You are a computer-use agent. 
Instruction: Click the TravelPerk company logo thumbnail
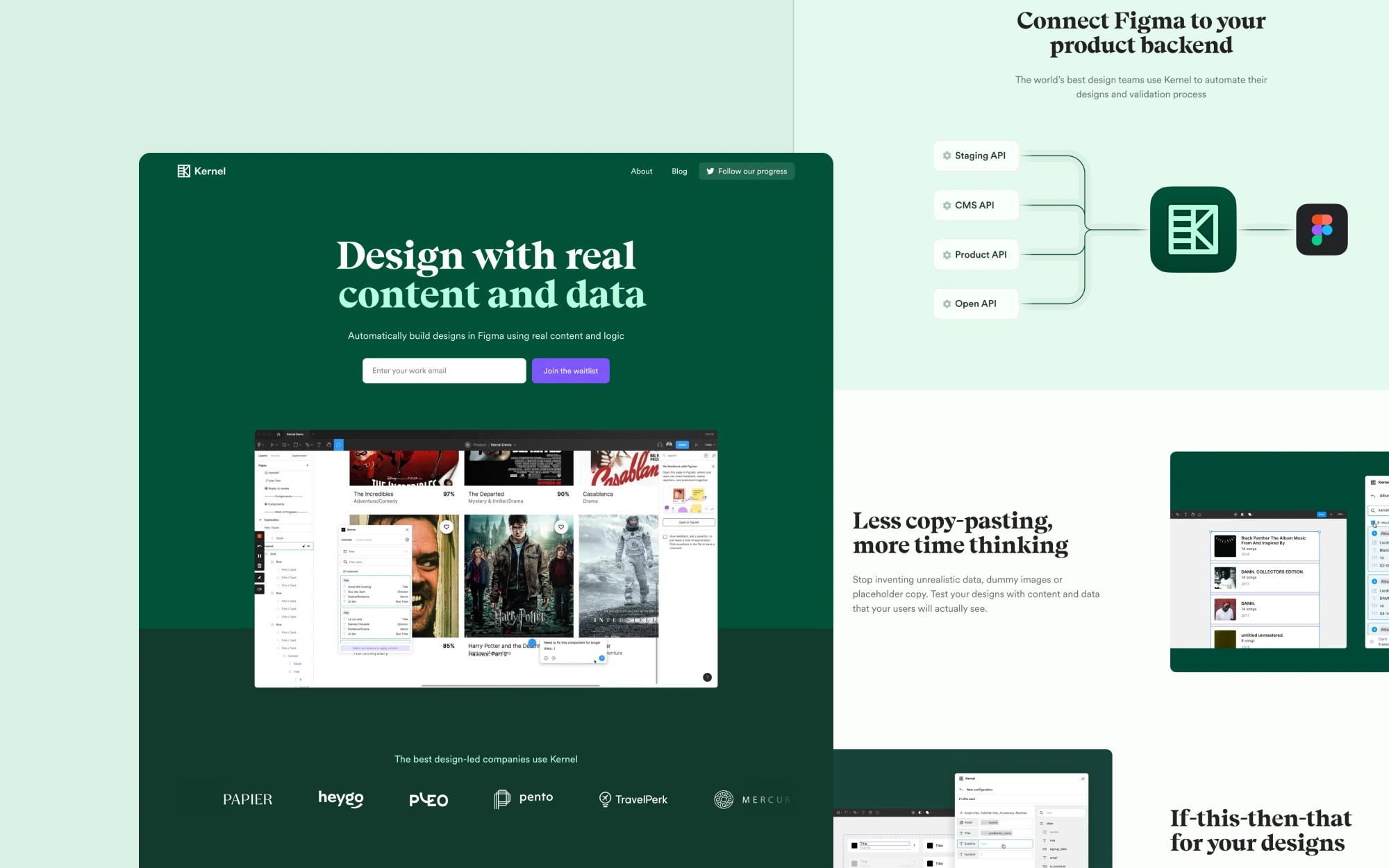[633, 798]
